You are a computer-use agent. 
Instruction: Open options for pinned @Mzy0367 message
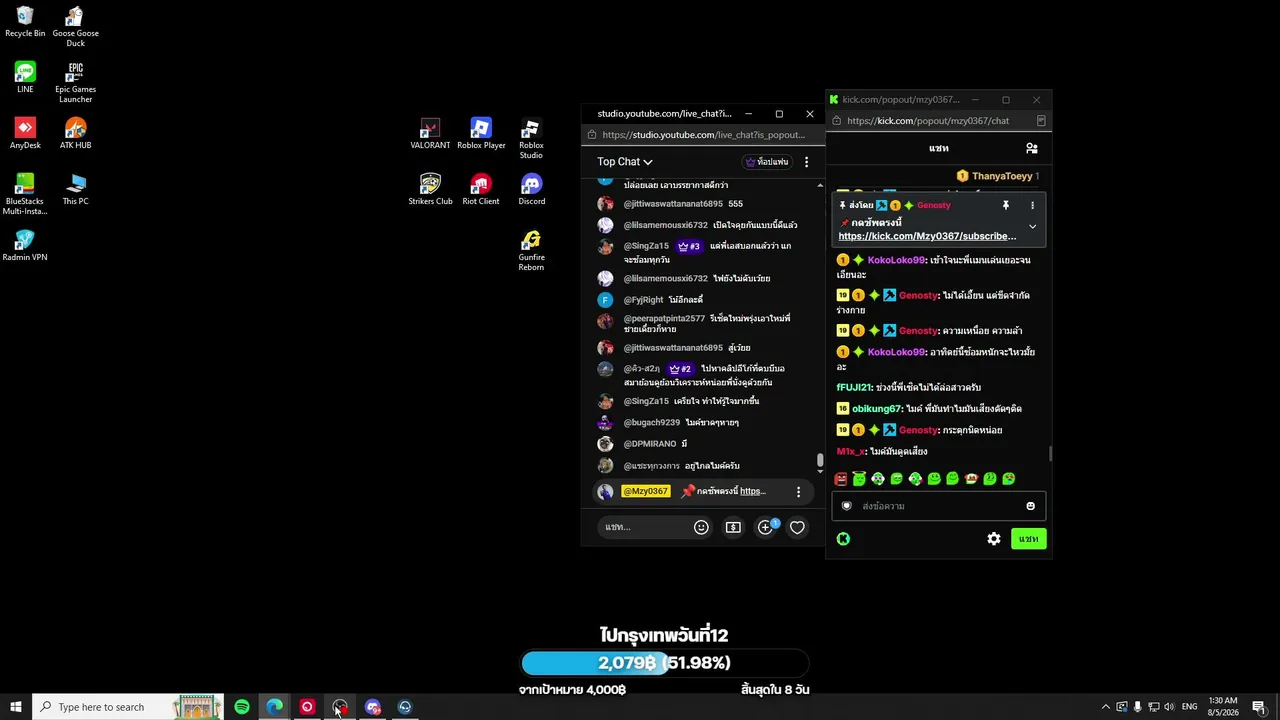[x=798, y=492]
